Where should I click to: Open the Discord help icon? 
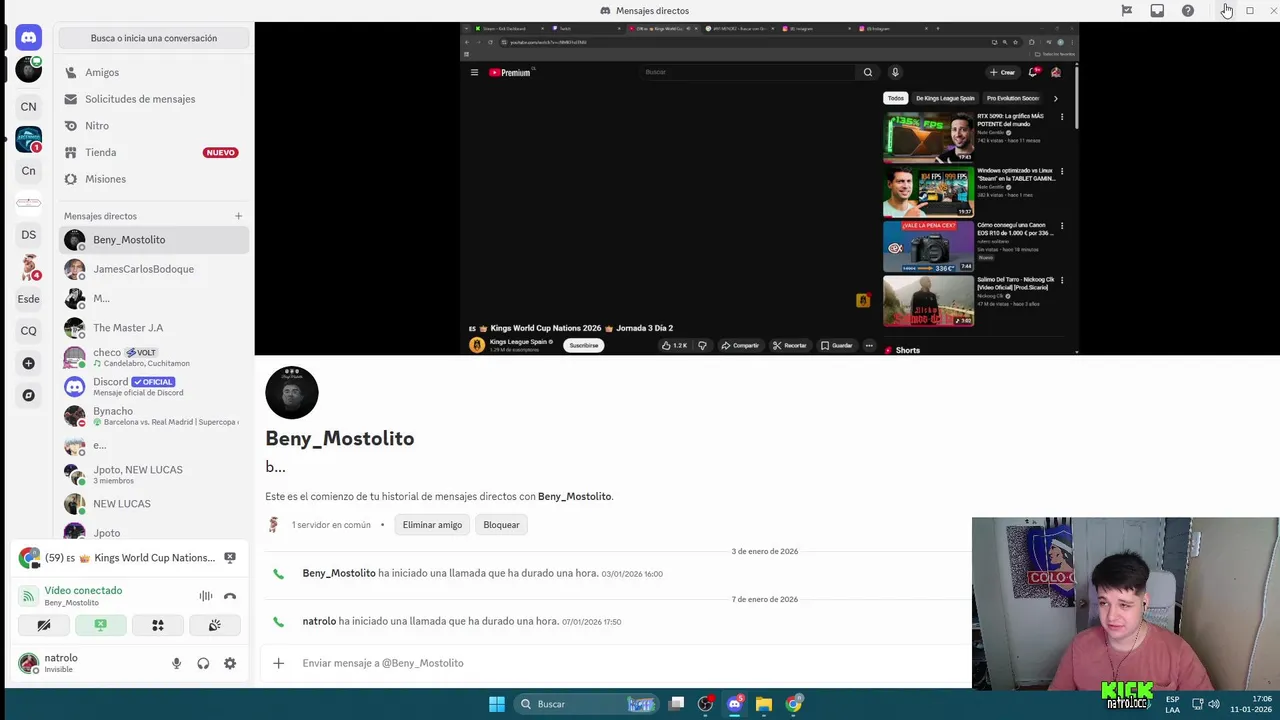point(1187,10)
